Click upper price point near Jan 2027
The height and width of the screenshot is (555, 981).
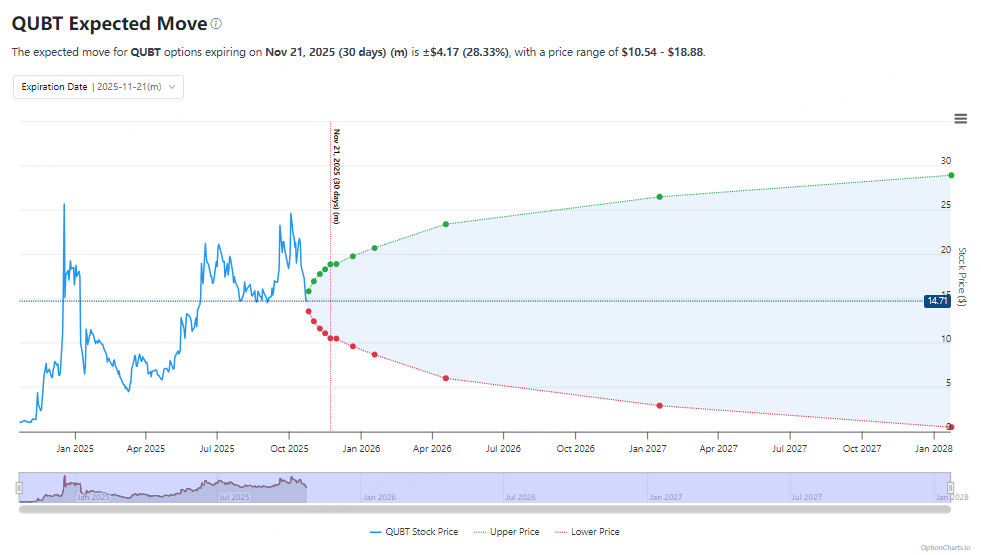coord(659,197)
